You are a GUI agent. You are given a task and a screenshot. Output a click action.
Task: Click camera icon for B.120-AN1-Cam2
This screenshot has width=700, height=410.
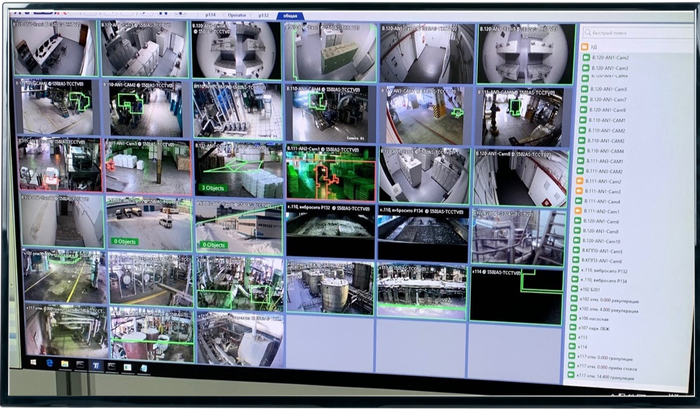[586, 58]
